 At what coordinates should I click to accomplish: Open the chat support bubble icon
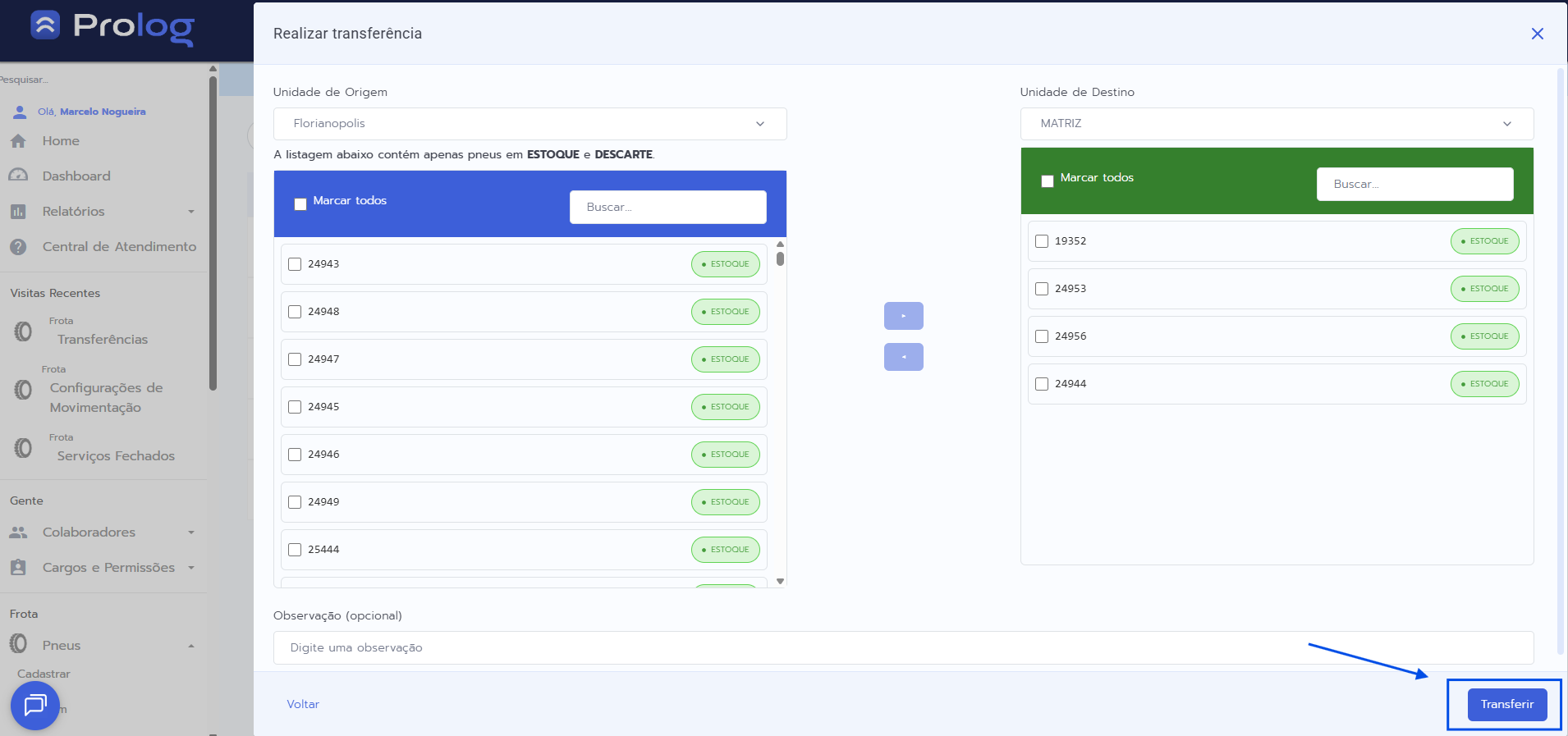tap(35, 705)
